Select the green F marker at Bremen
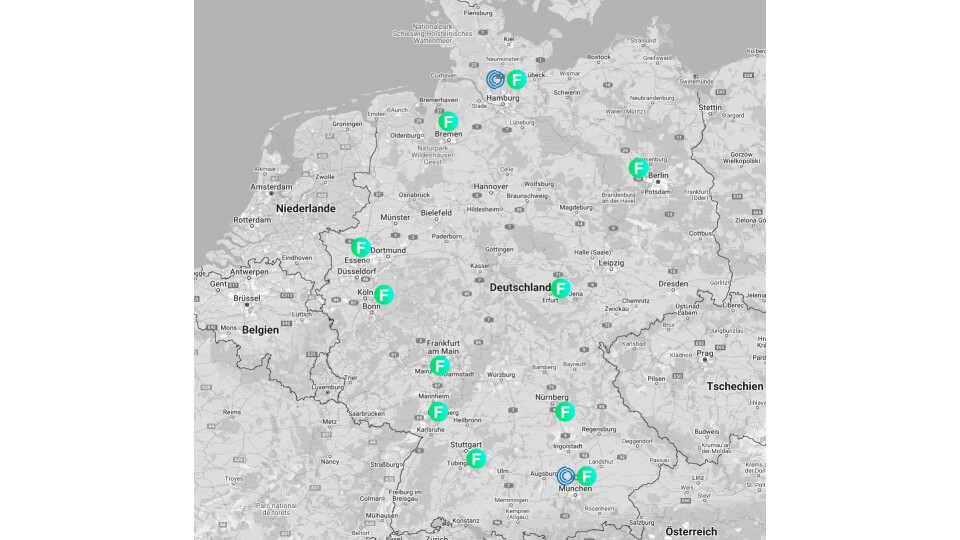960x540 pixels. click(448, 122)
